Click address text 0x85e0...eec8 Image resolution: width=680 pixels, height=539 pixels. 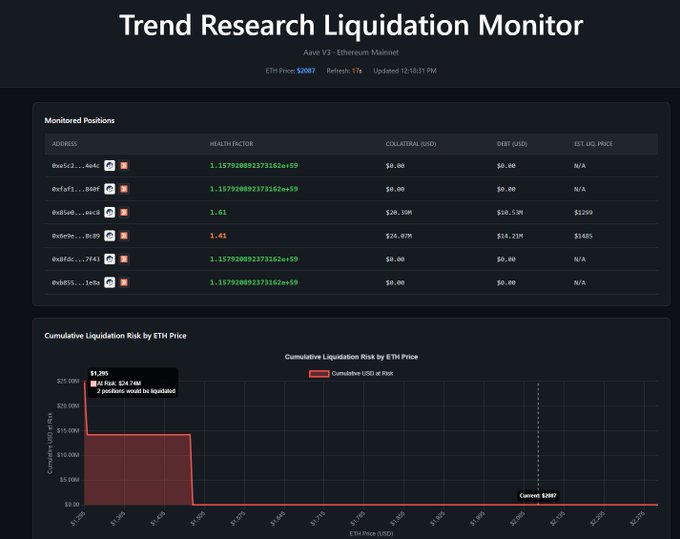pos(75,212)
